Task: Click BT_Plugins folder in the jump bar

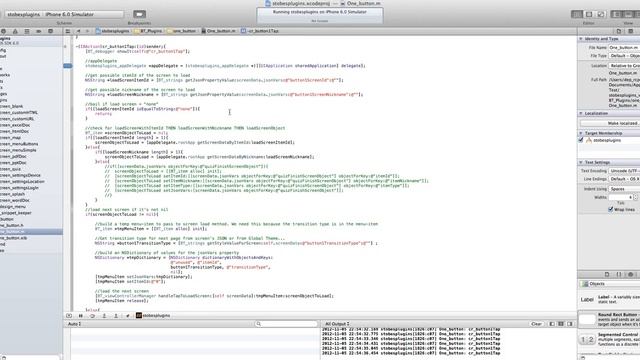Action: click(x=148, y=31)
